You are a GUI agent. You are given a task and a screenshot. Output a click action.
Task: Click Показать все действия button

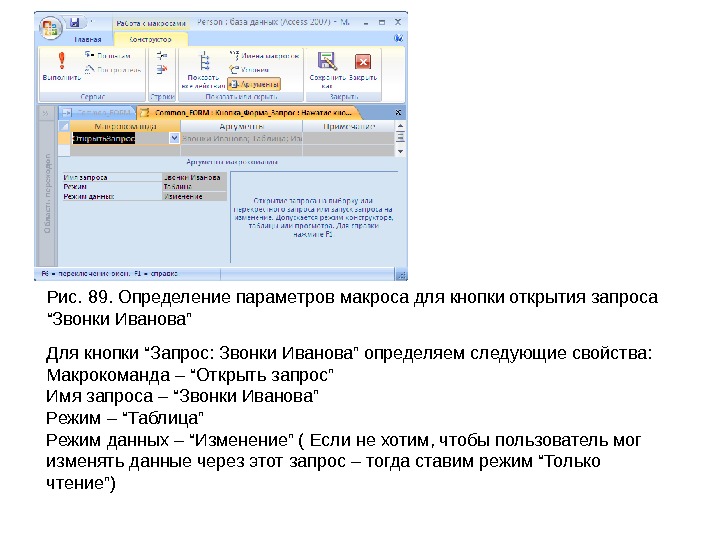204,70
